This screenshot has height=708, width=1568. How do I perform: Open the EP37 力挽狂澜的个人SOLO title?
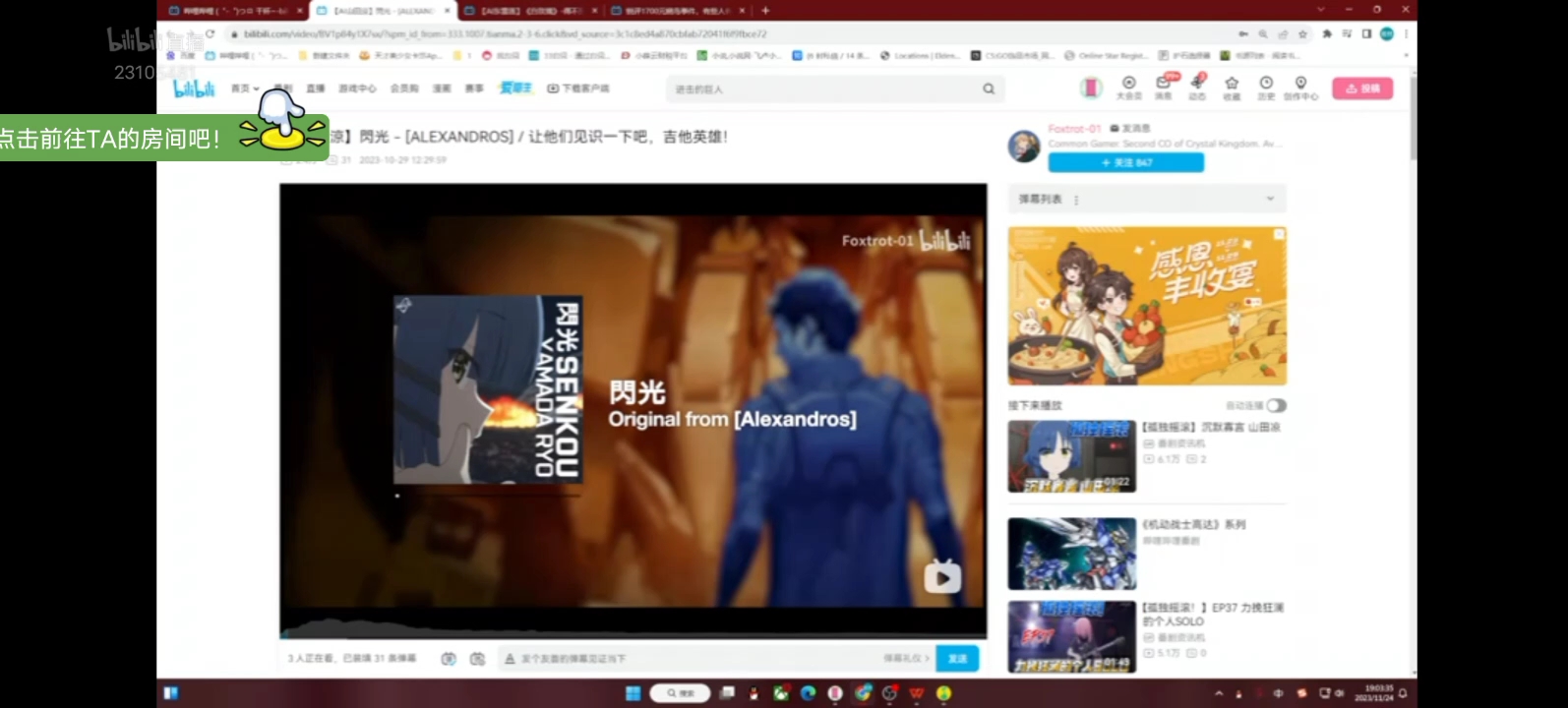1213,615
